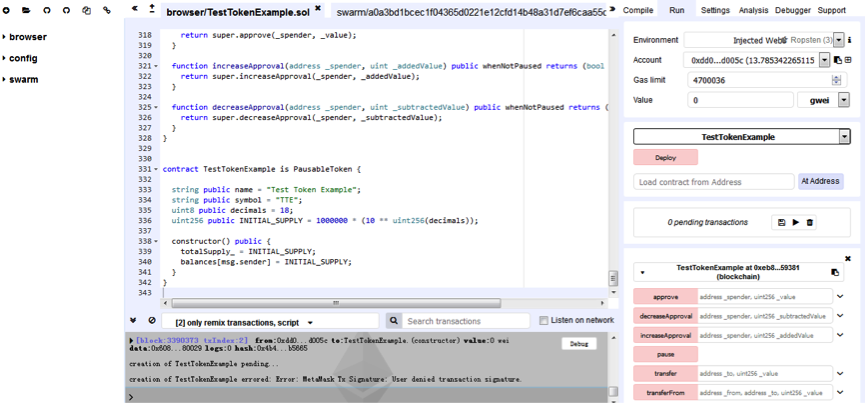866x403 pixels.
Task: Click the transfer function button
Action: click(x=666, y=374)
